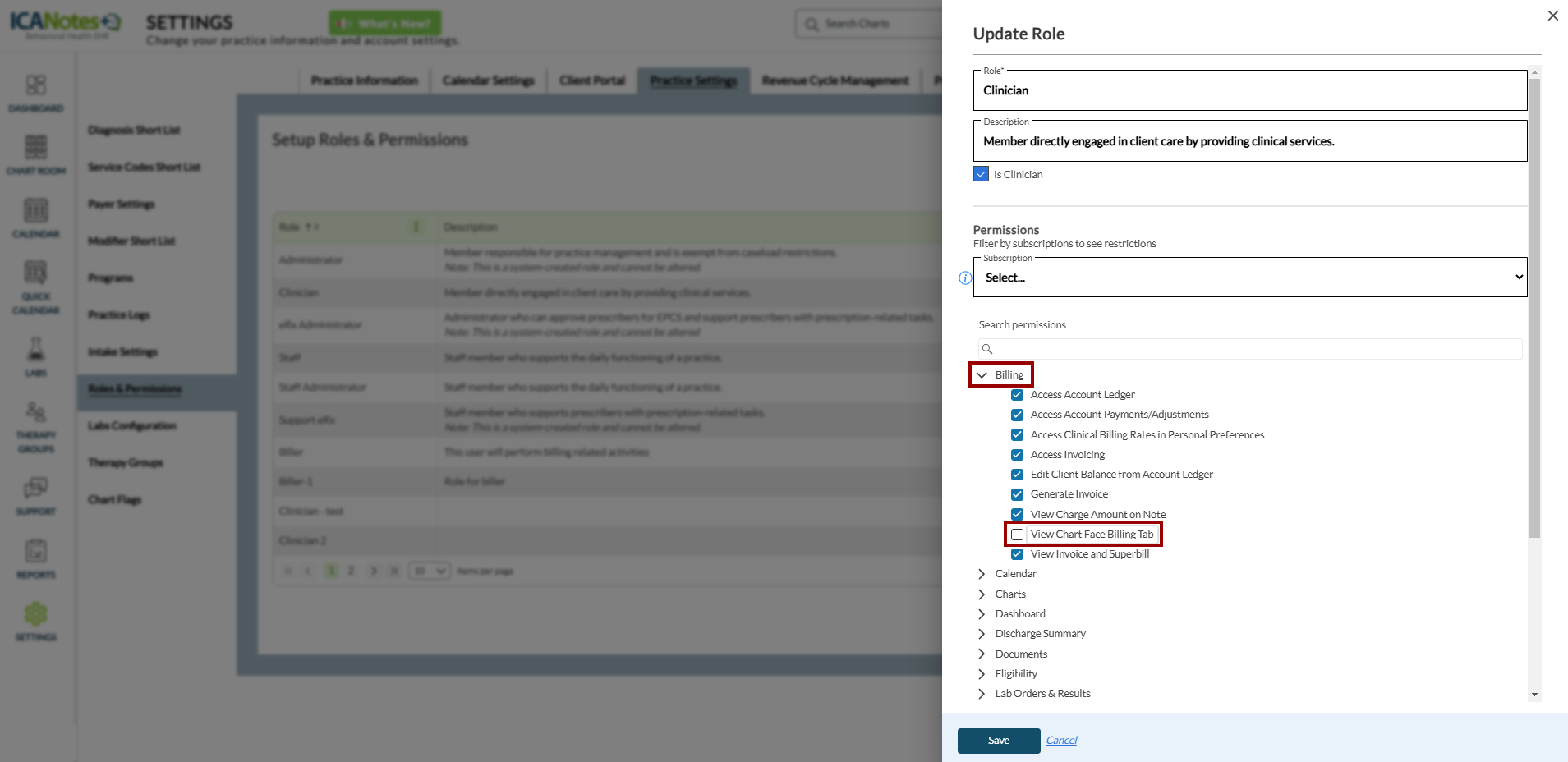Expand the Documents permissions group

(982, 654)
